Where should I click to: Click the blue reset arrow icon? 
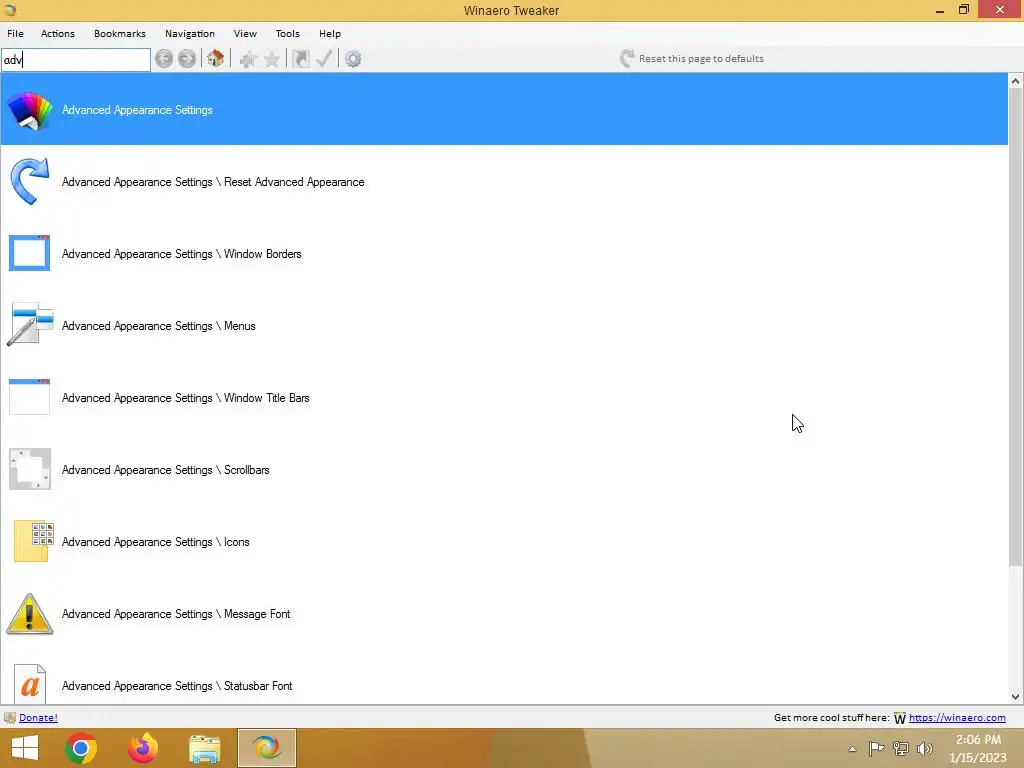pos(29,182)
